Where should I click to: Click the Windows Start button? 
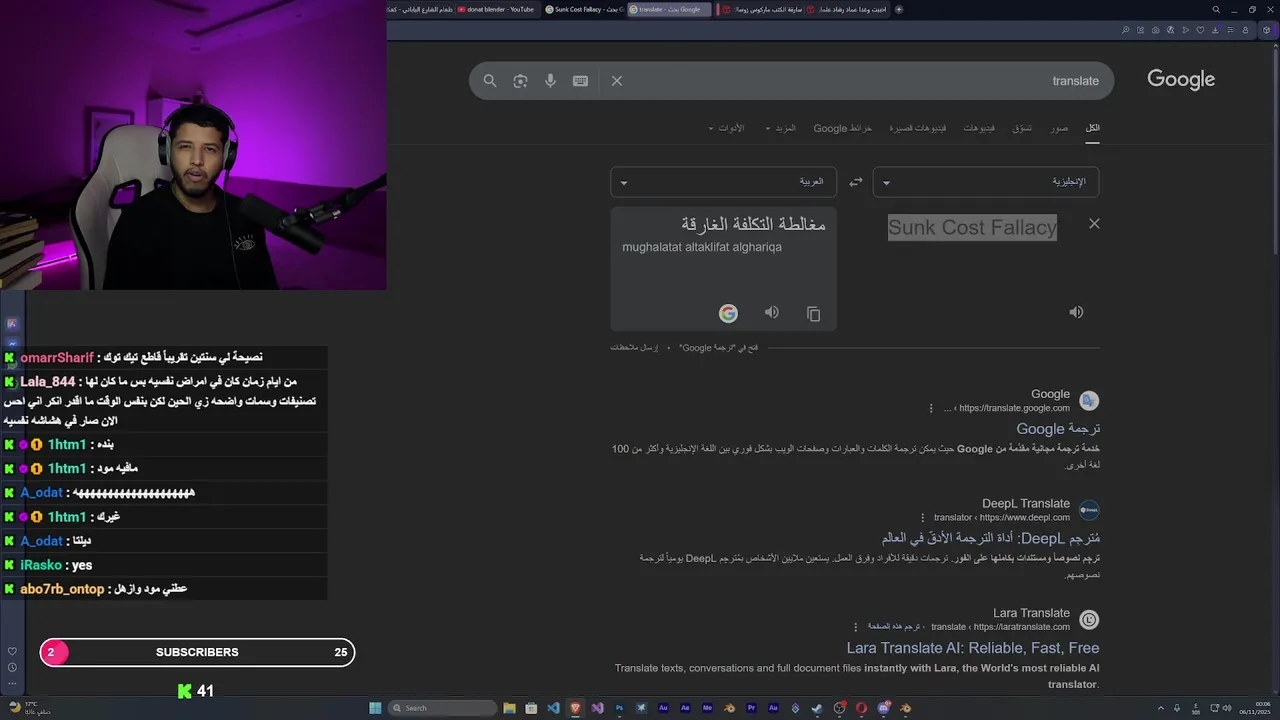pos(375,708)
